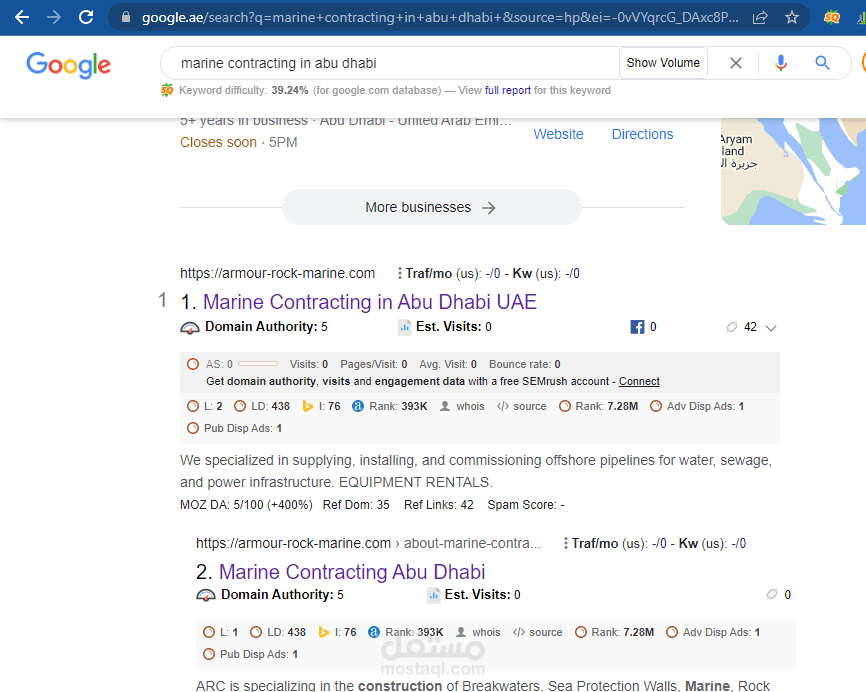
Task: Select the 'Spam Score: -' text
Action: tap(526, 505)
